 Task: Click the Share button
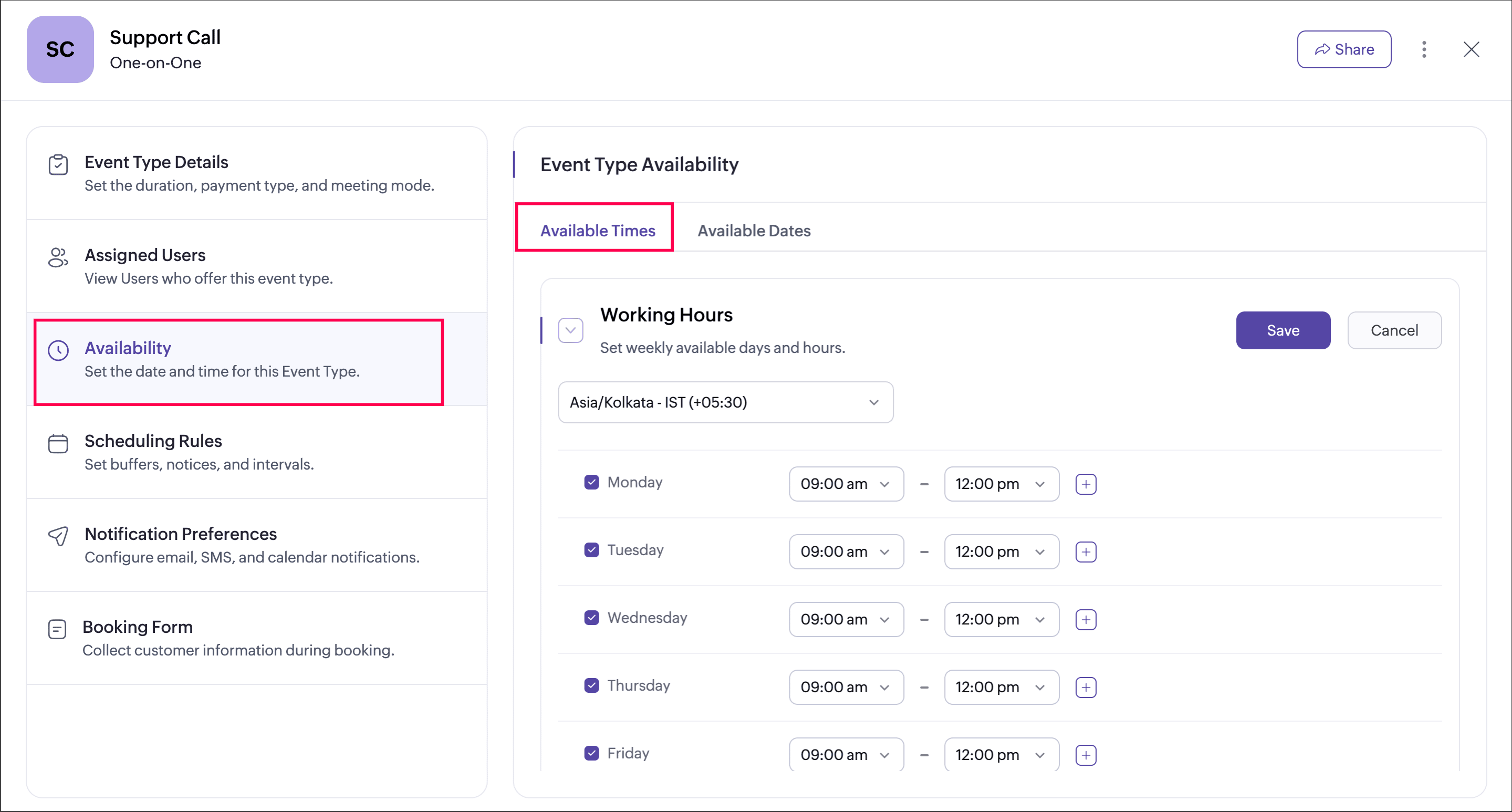[1343, 49]
